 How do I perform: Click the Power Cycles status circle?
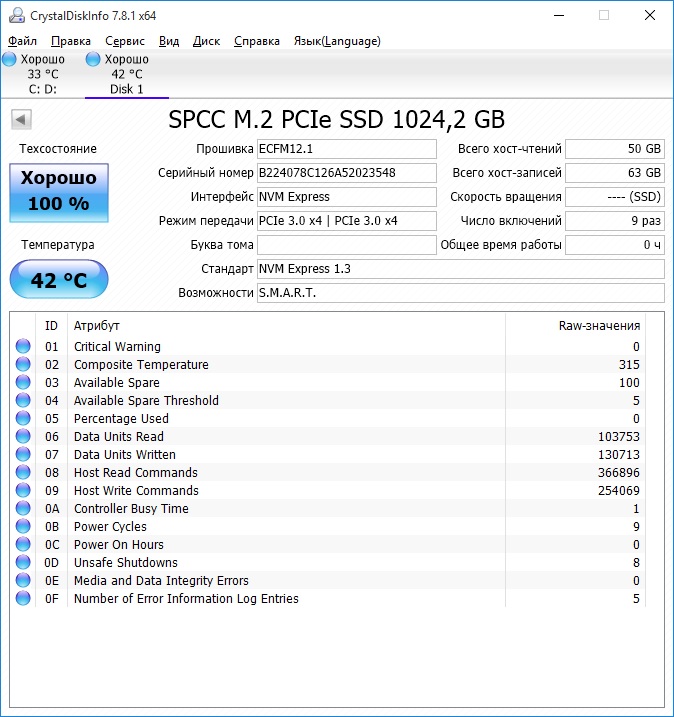tap(23, 526)
